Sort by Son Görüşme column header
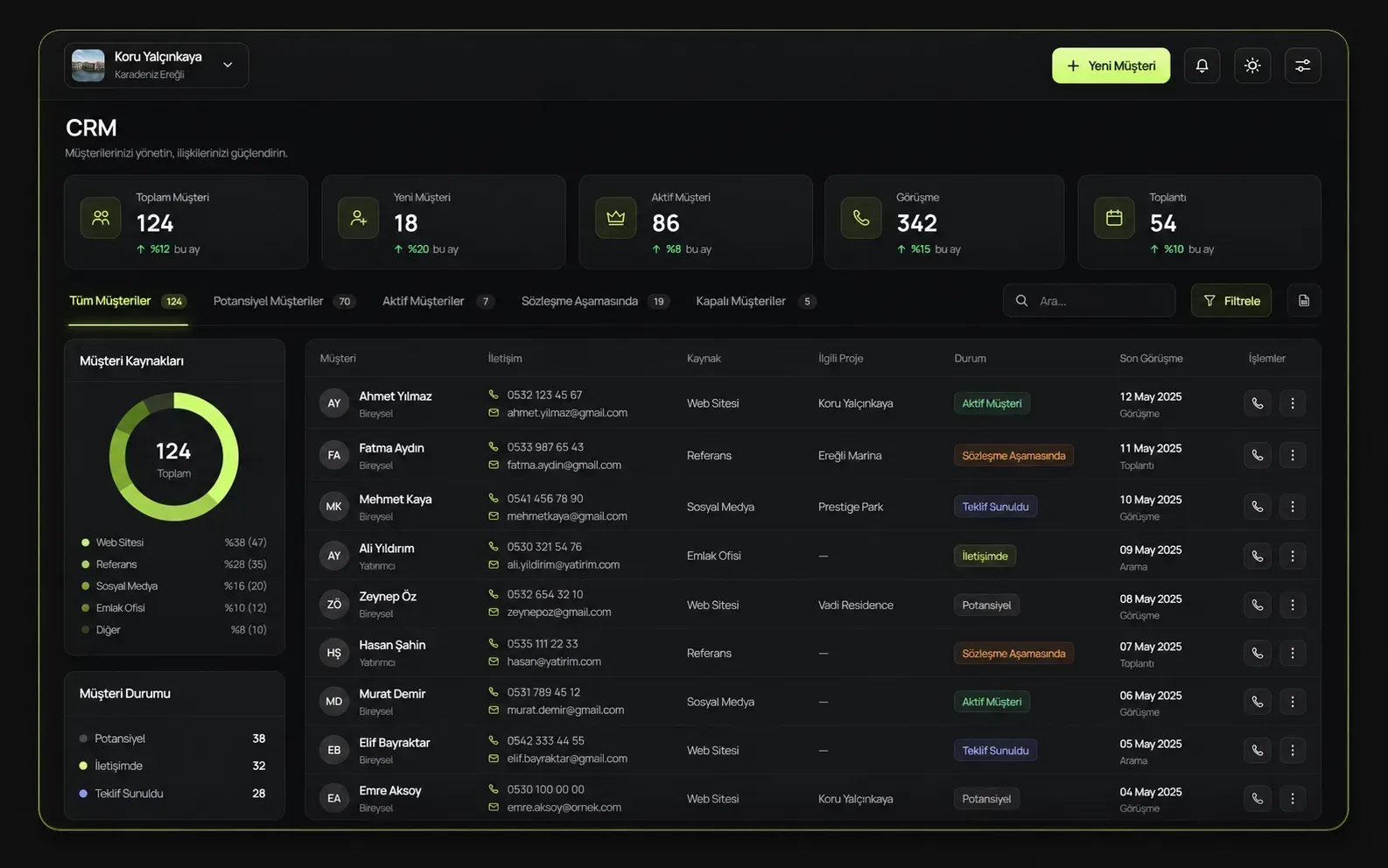1388x868 pixels. tap(1151, 359)
